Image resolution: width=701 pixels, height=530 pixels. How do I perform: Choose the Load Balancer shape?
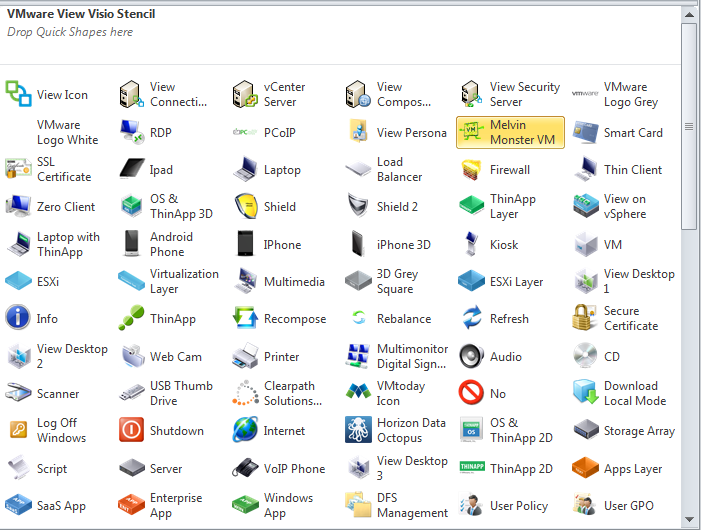click(358, 169)
